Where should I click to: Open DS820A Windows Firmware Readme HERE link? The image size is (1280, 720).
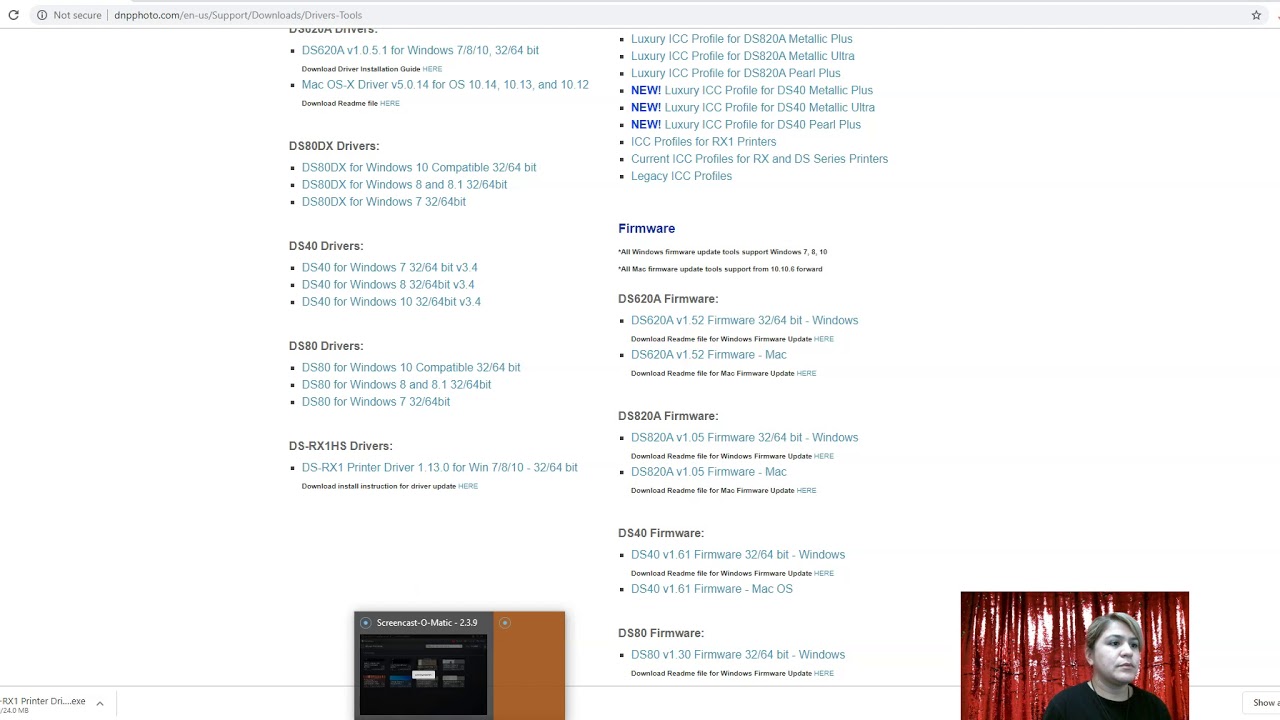pyautogui.click(x=823, y=456)
